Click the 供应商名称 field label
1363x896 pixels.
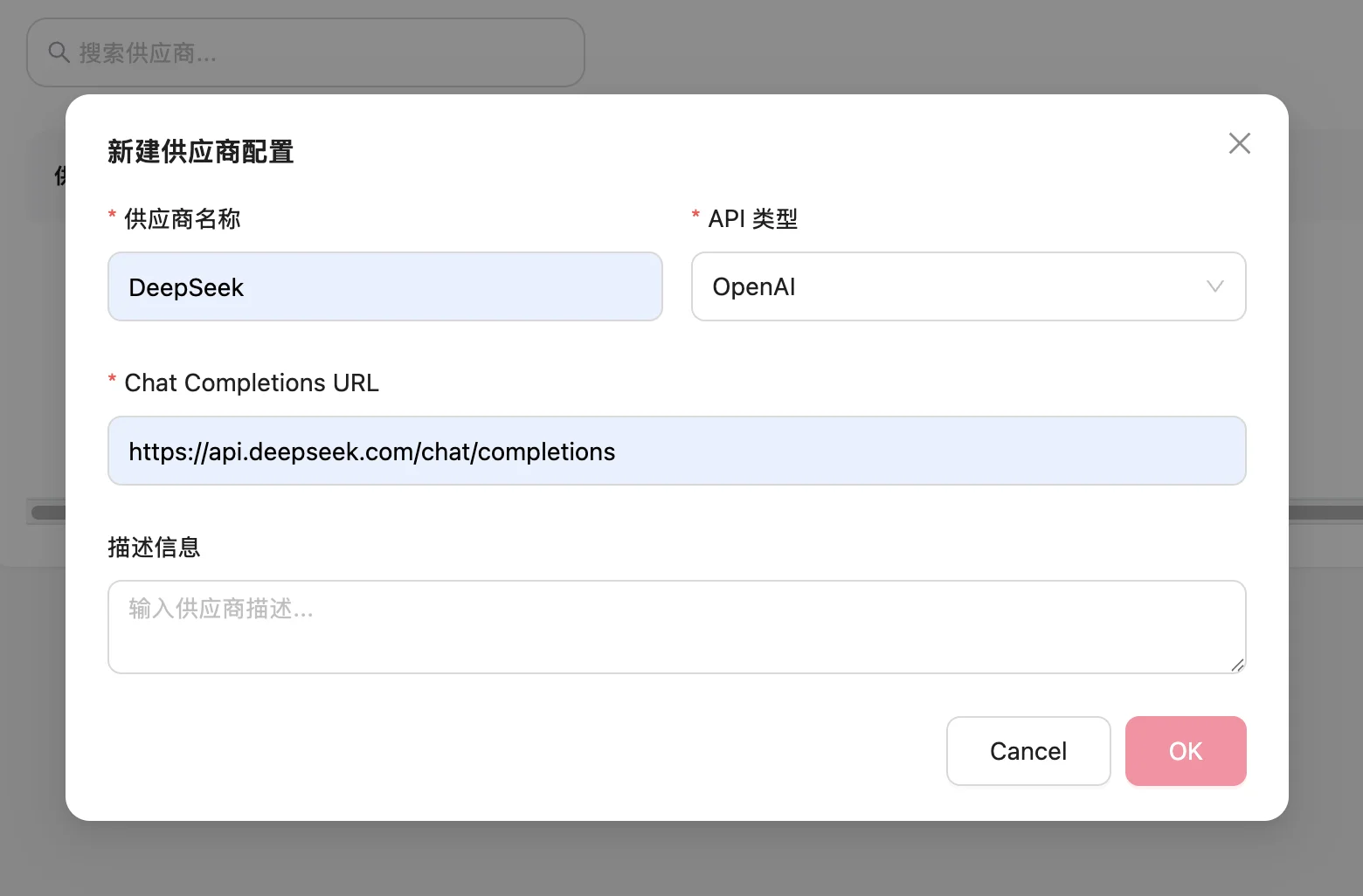tap(182, 218)
